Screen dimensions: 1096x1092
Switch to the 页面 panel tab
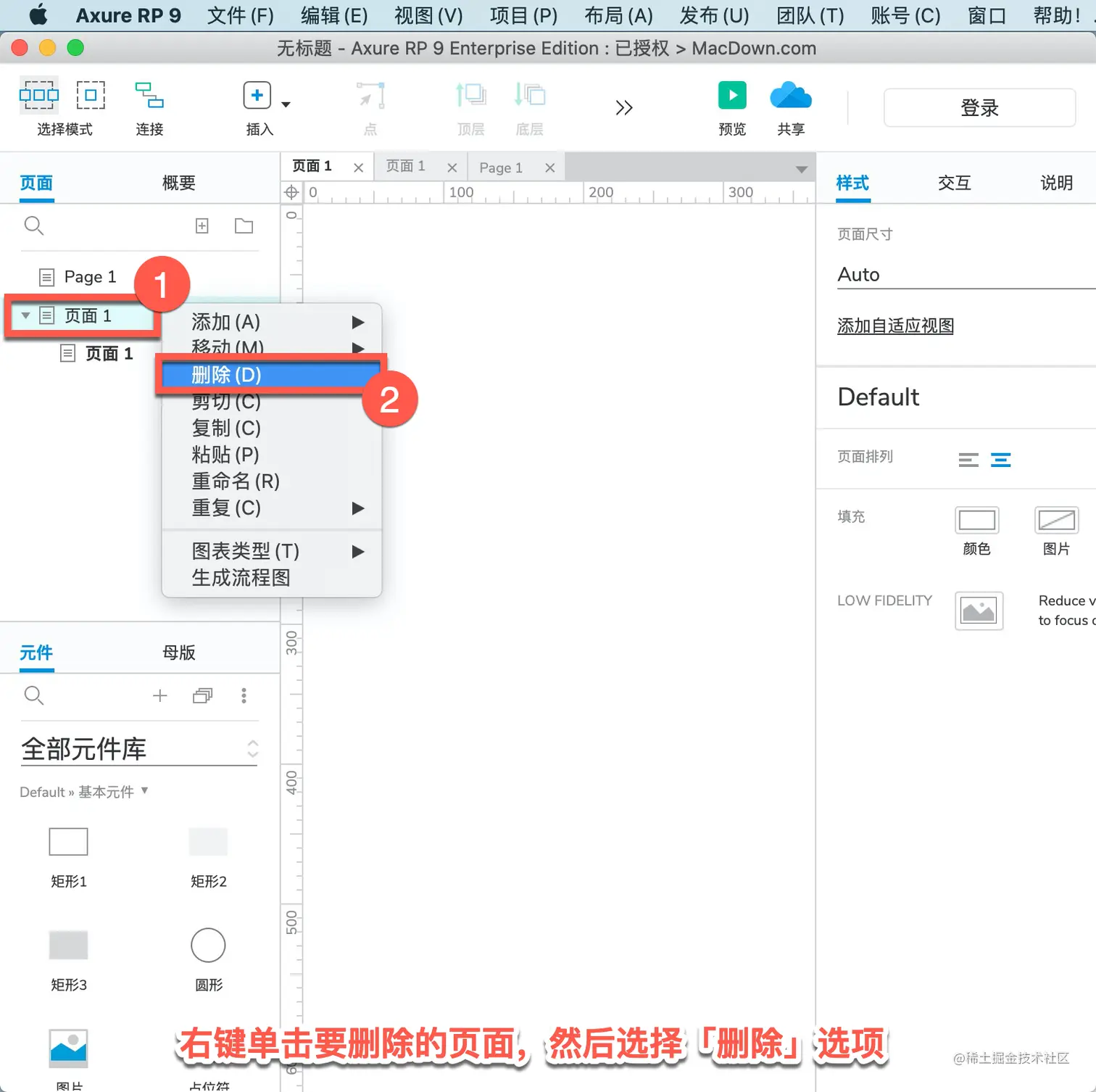point(36,183)
